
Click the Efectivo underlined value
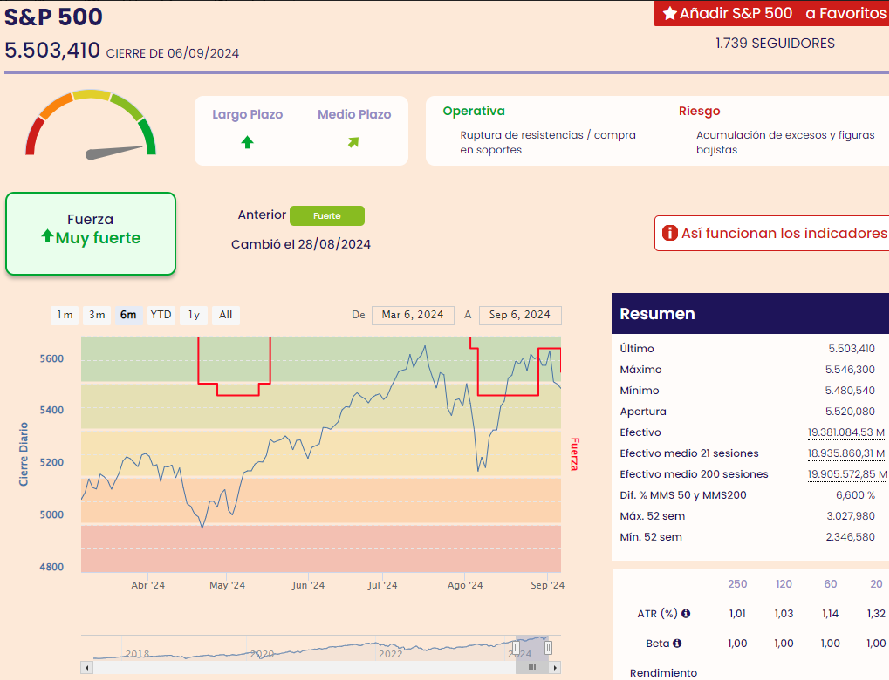click(x=846, y=433)
